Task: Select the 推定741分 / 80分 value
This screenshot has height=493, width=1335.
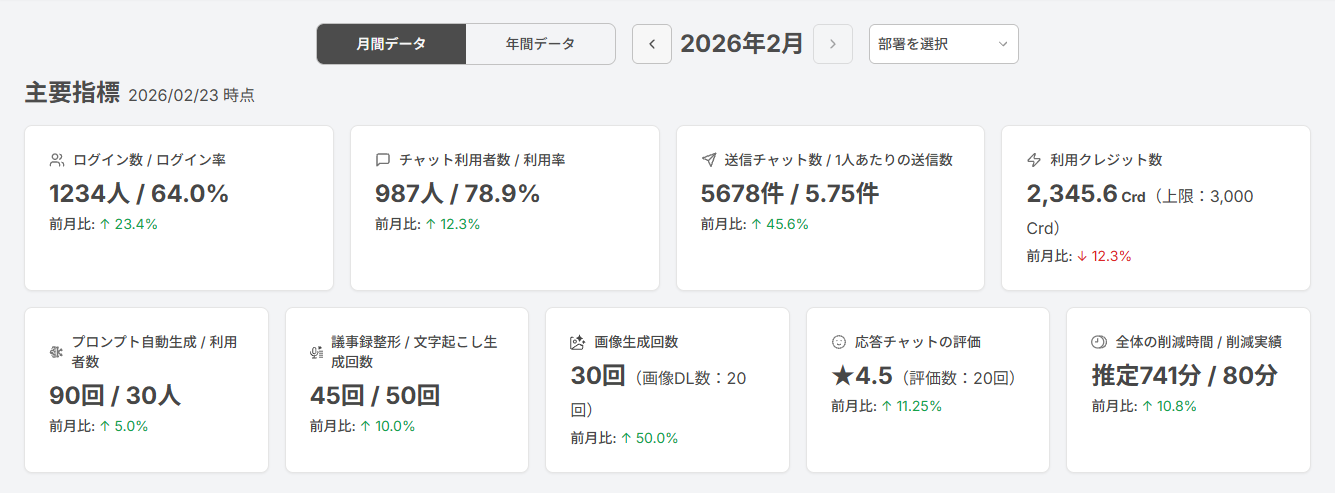Action: coord(1185,376)
